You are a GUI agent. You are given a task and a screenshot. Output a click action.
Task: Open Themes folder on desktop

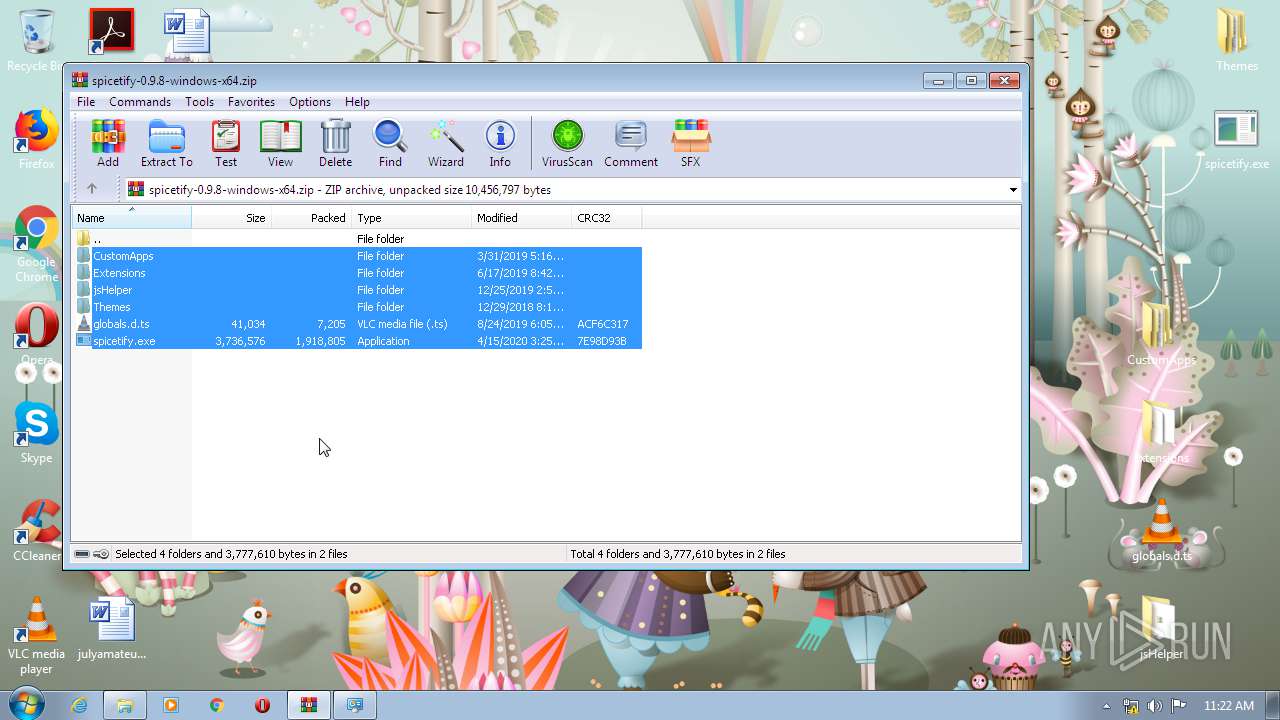tap(1237, 40)
